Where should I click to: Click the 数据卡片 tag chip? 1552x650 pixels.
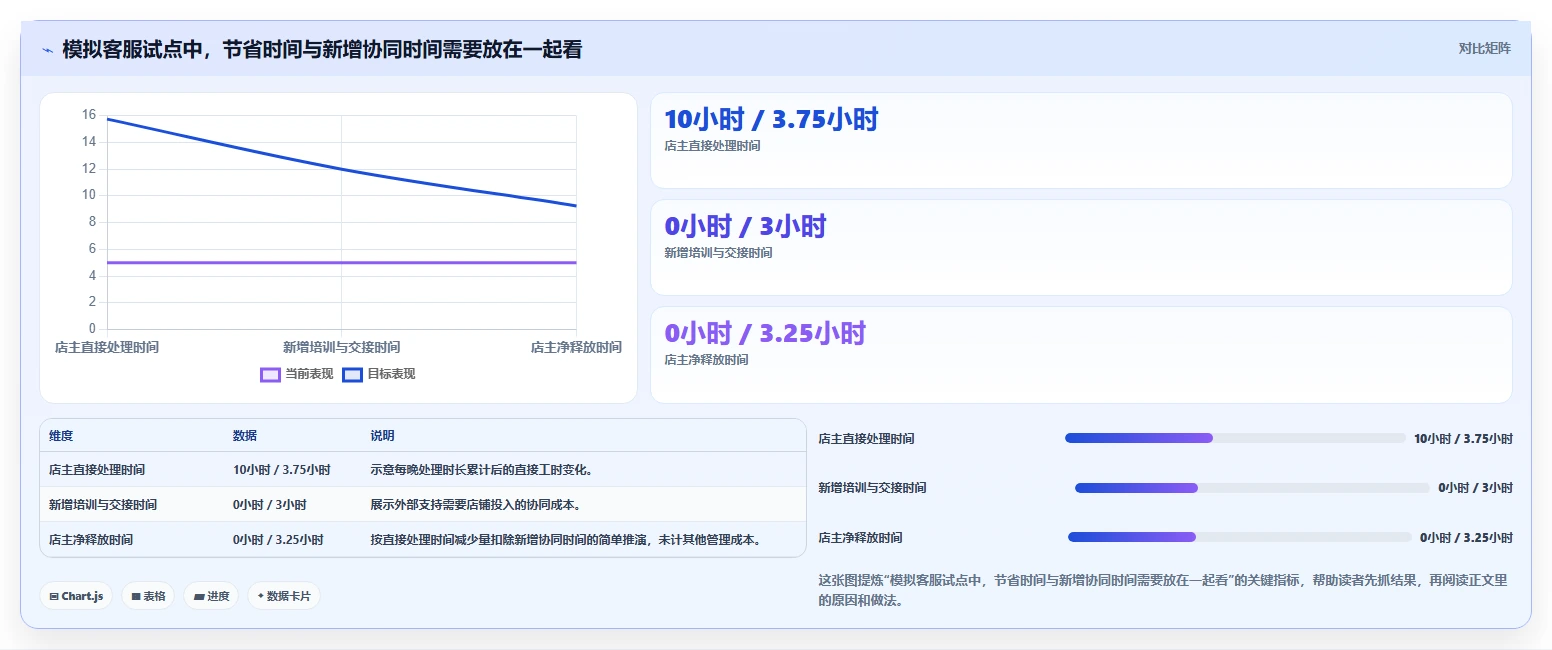(x=284, y=596)
